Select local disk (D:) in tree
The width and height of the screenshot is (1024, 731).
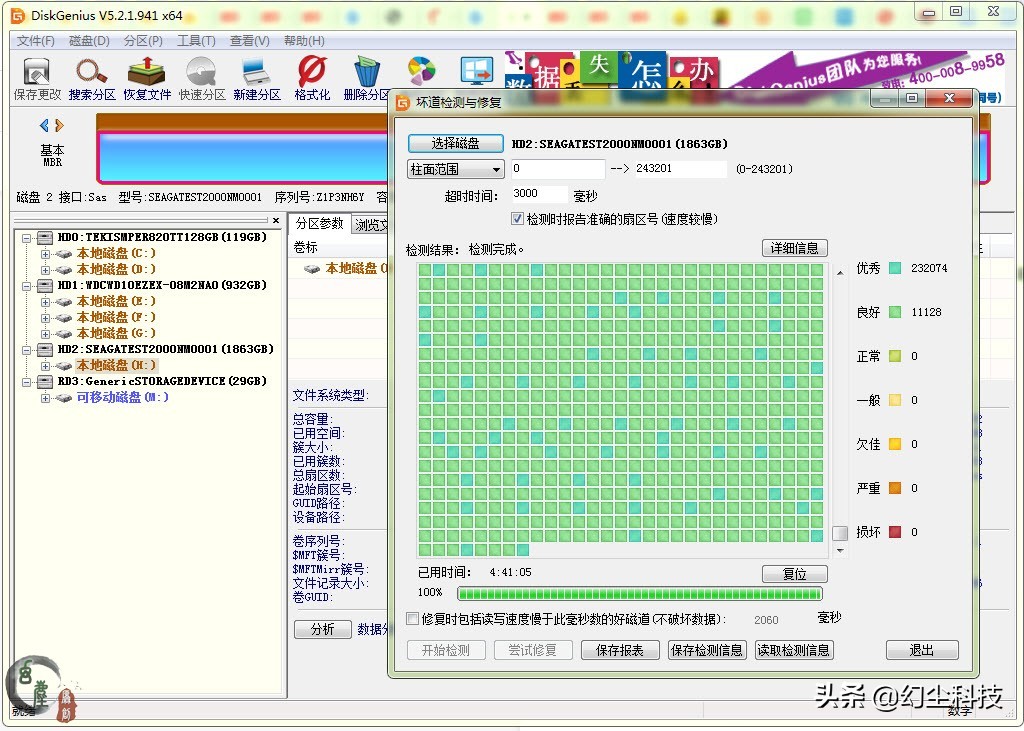coord(116,269)
